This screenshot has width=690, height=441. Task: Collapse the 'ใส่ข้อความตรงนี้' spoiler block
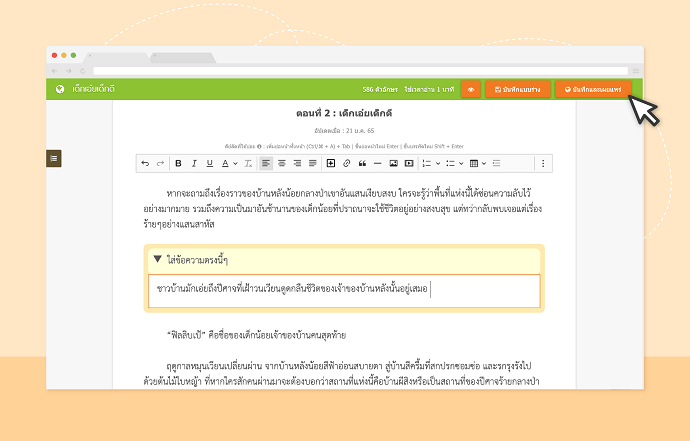coord(157,259)
